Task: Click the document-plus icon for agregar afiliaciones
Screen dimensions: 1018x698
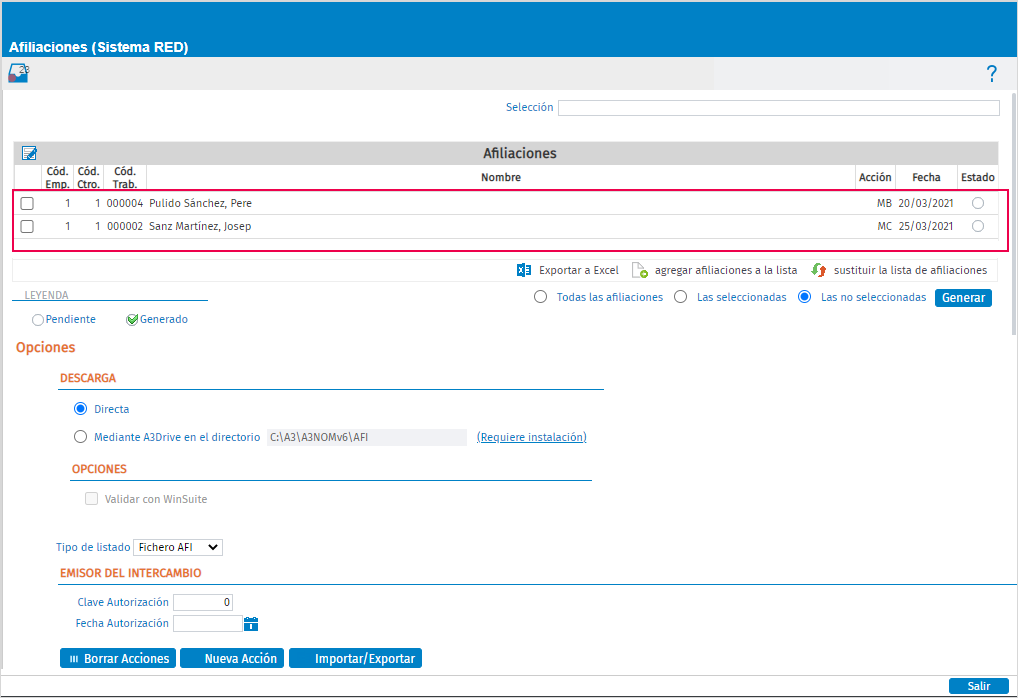Action: click(x=639, y=270)
